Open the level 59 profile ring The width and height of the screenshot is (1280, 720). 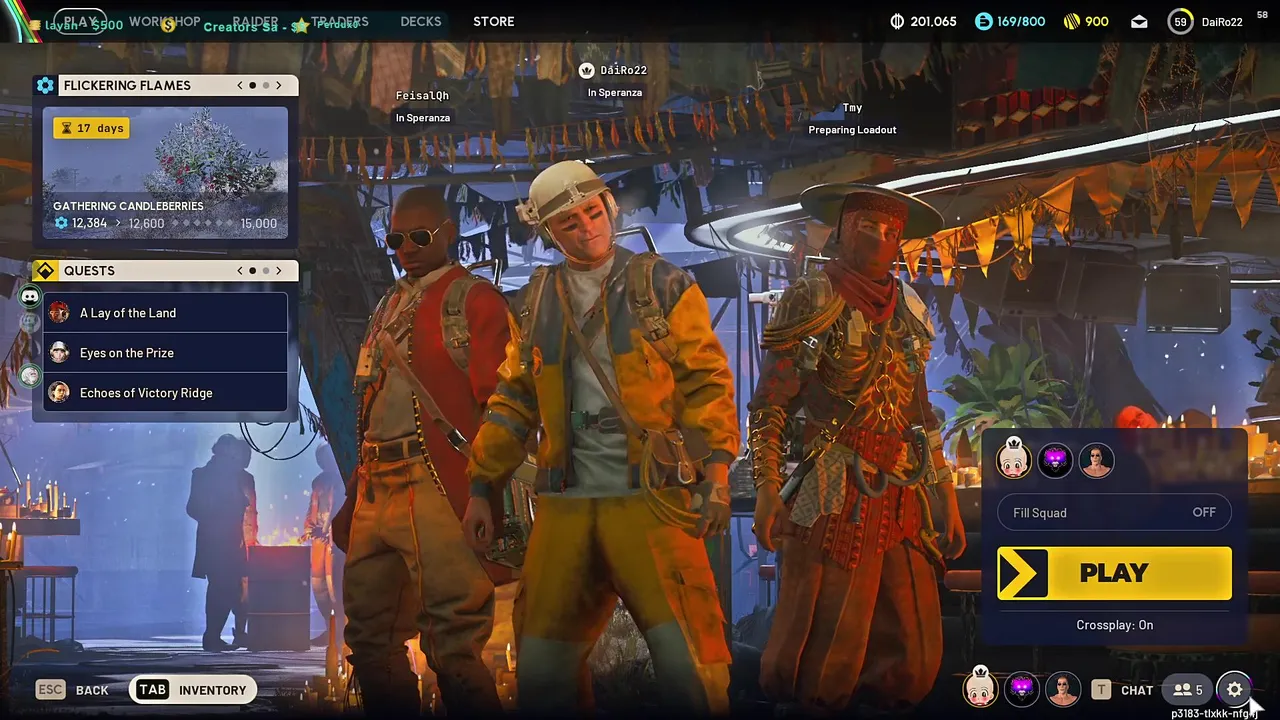coord(1181,21)
